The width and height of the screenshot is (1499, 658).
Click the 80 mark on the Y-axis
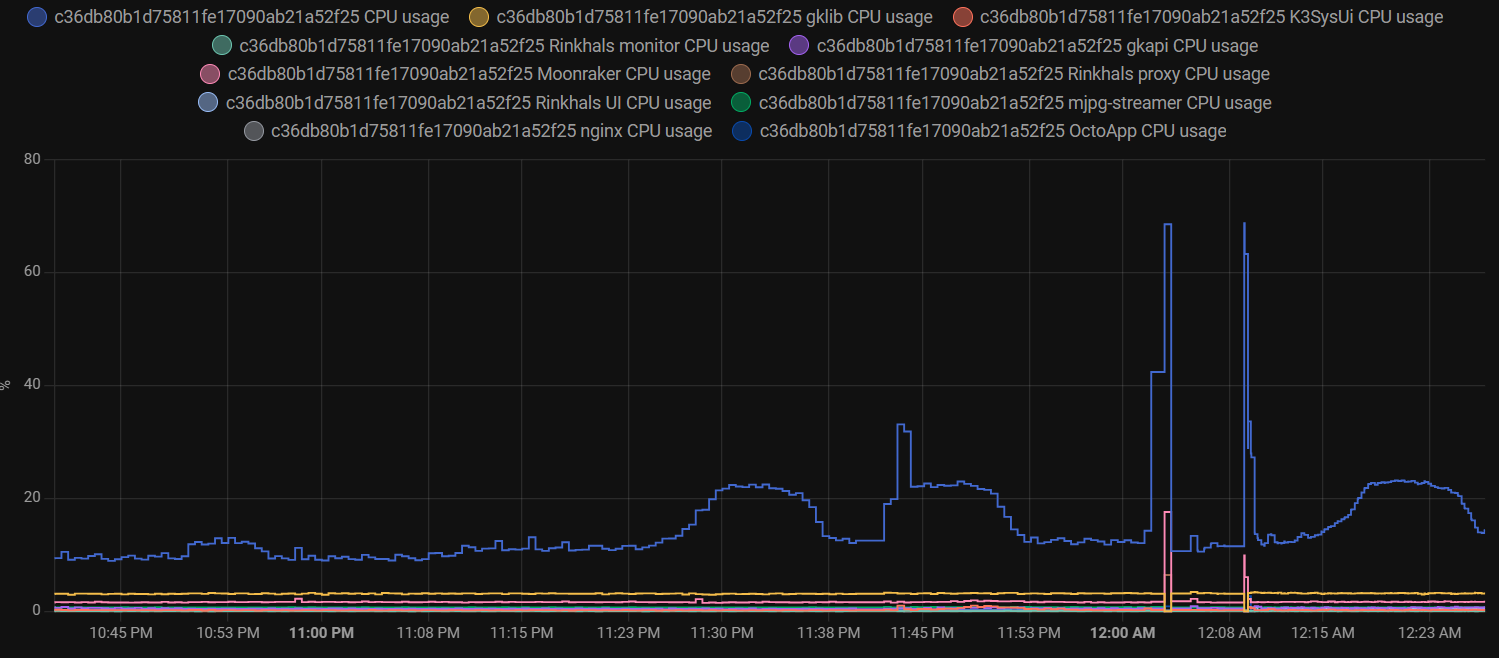pyautogui.click(x=31, y=158)
